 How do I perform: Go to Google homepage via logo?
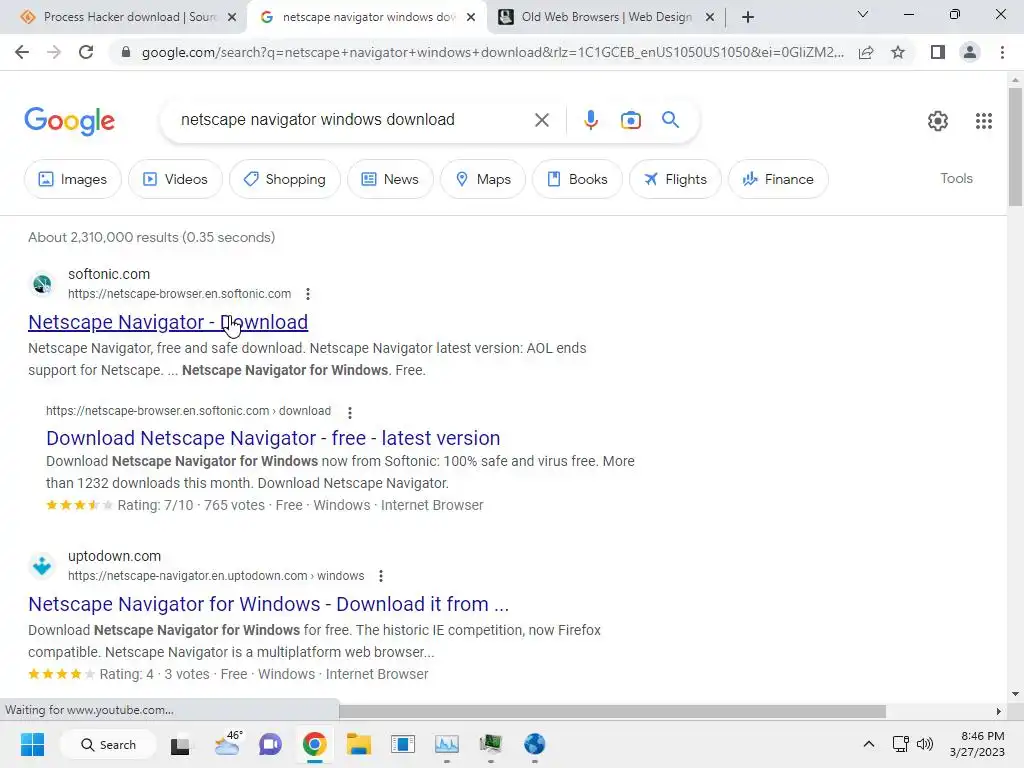70,121
